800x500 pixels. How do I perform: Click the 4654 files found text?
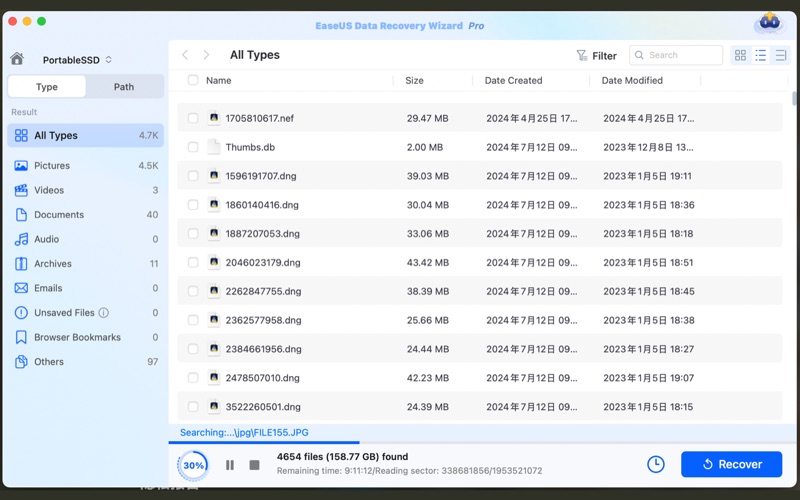(342, 457)
